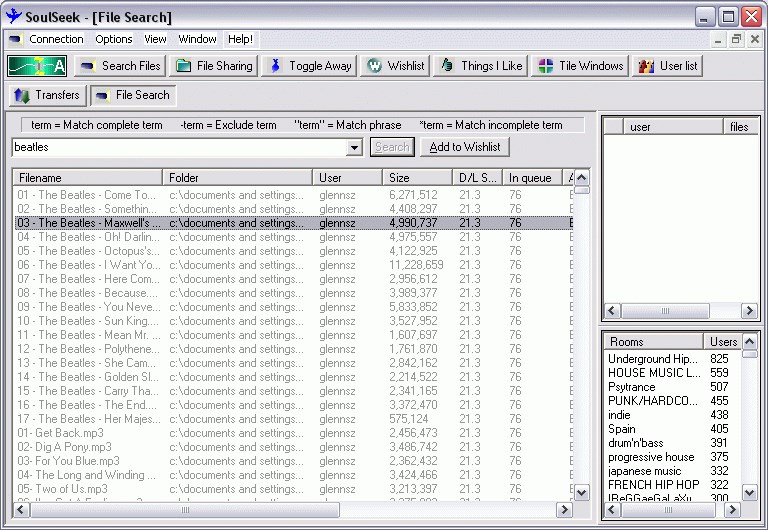Click the Add to Wishlist button
Viewport: 768px width, 530px height.
[x=465, y=147]
